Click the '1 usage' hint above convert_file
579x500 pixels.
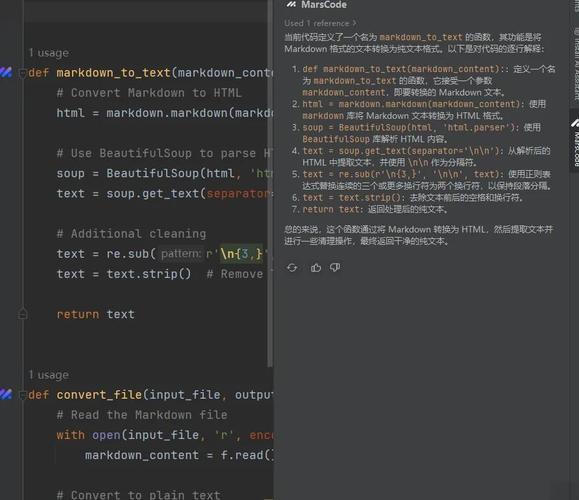(48, 375)
